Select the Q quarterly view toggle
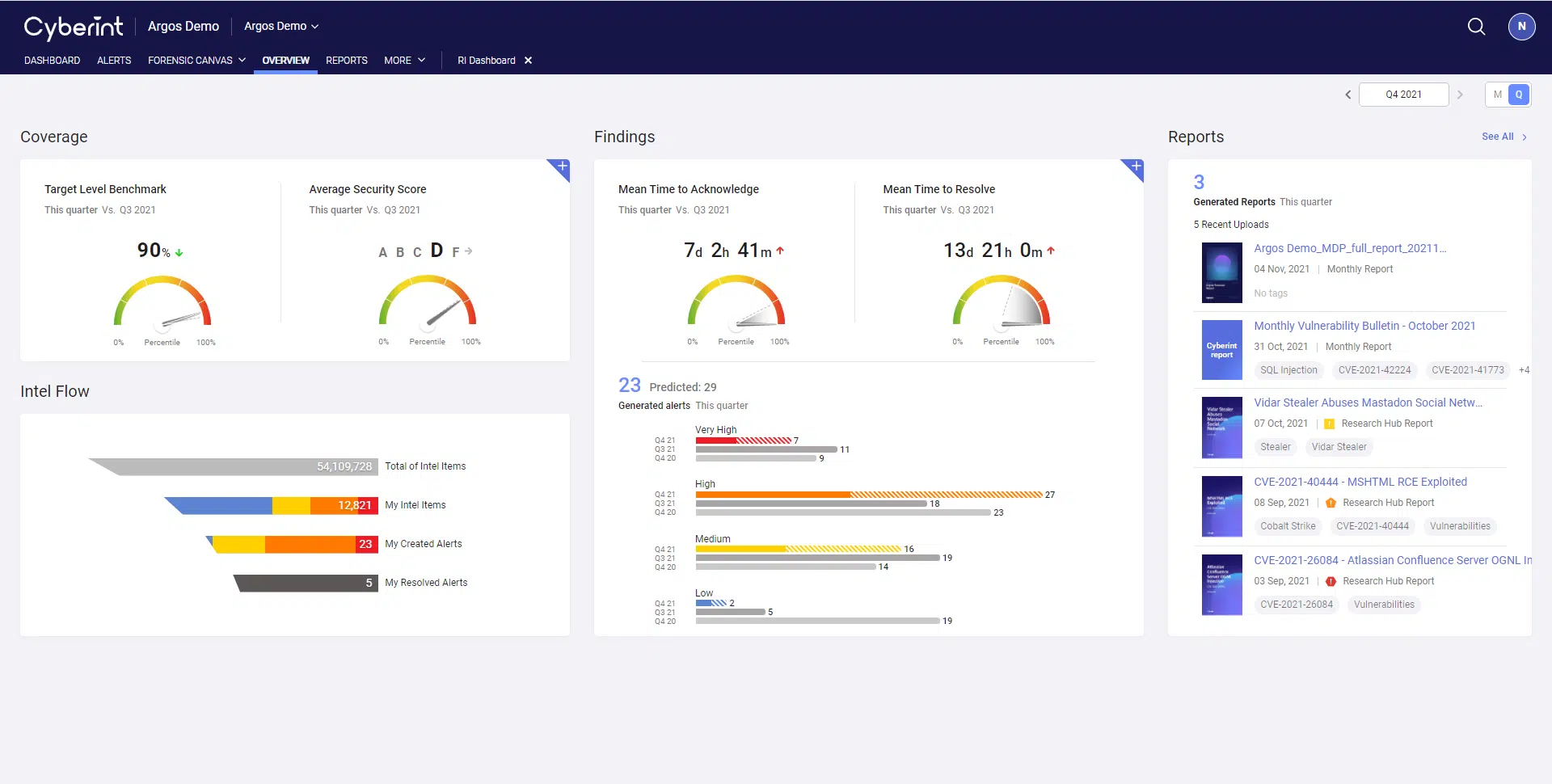Screen dimensions: 1552x784 click(x=1519, y=95)
